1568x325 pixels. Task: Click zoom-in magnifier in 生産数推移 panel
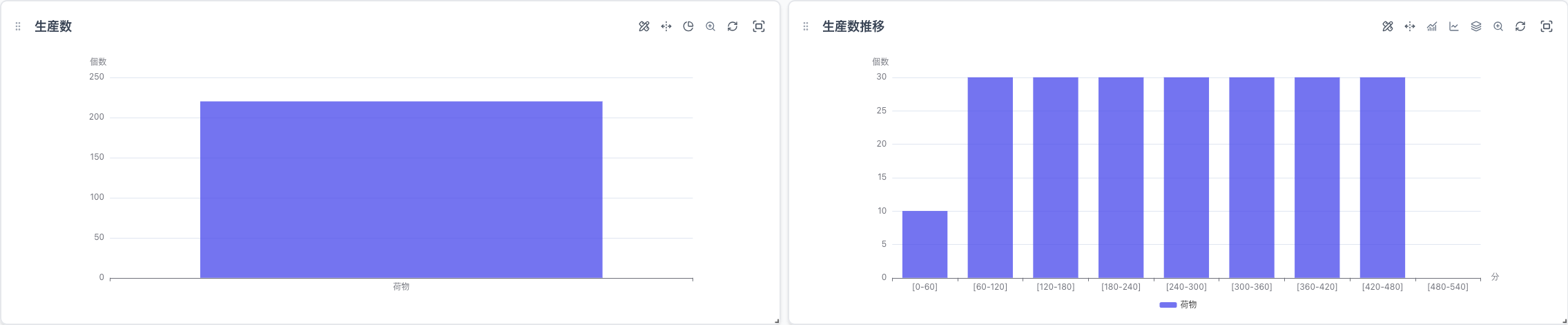coord(1498,26)
